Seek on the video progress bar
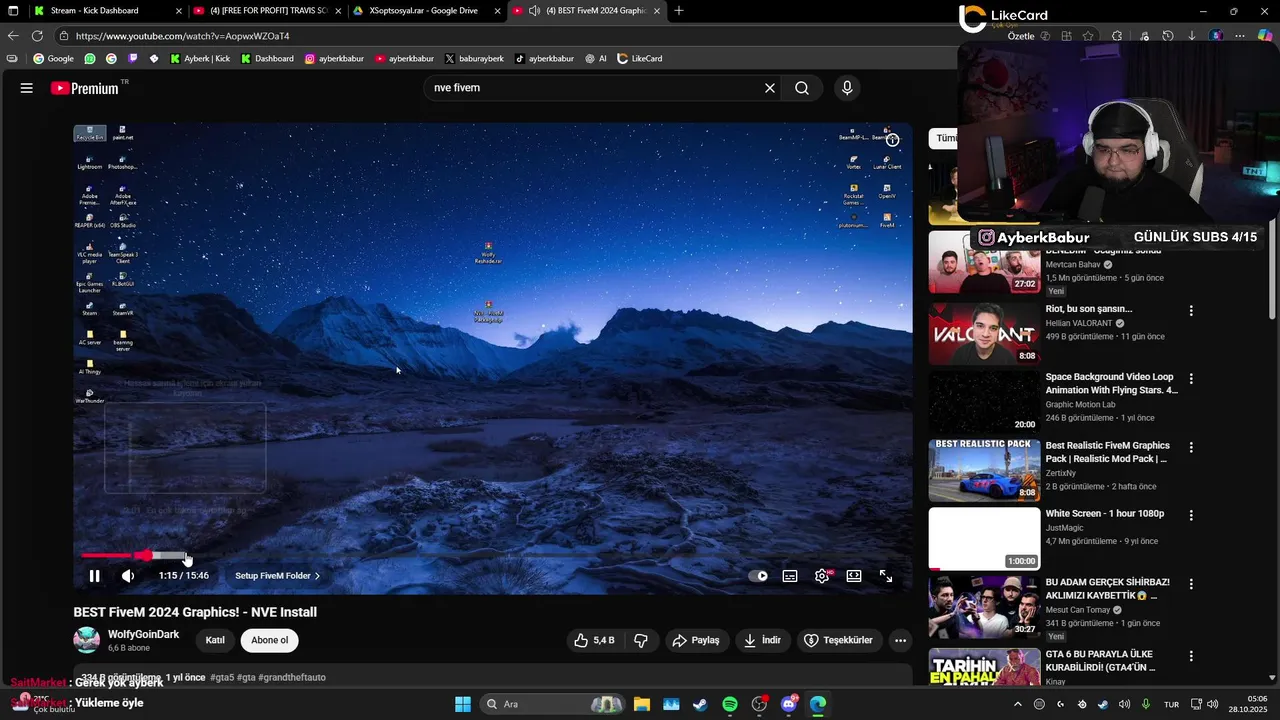This screenshot has height=720, width=1280. pos(494,555)
